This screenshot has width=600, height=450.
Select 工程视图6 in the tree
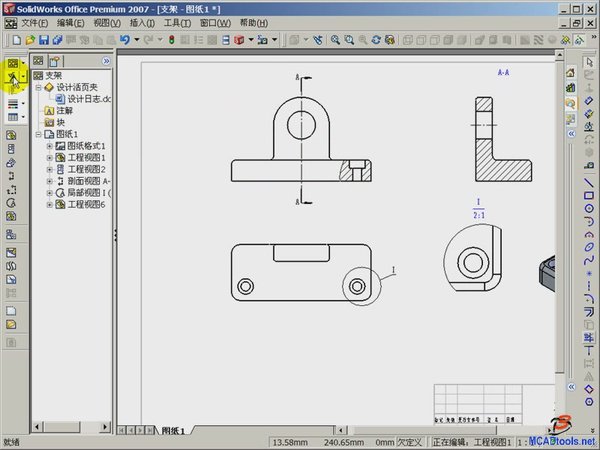pyautogui.click(x=86, y=204)
